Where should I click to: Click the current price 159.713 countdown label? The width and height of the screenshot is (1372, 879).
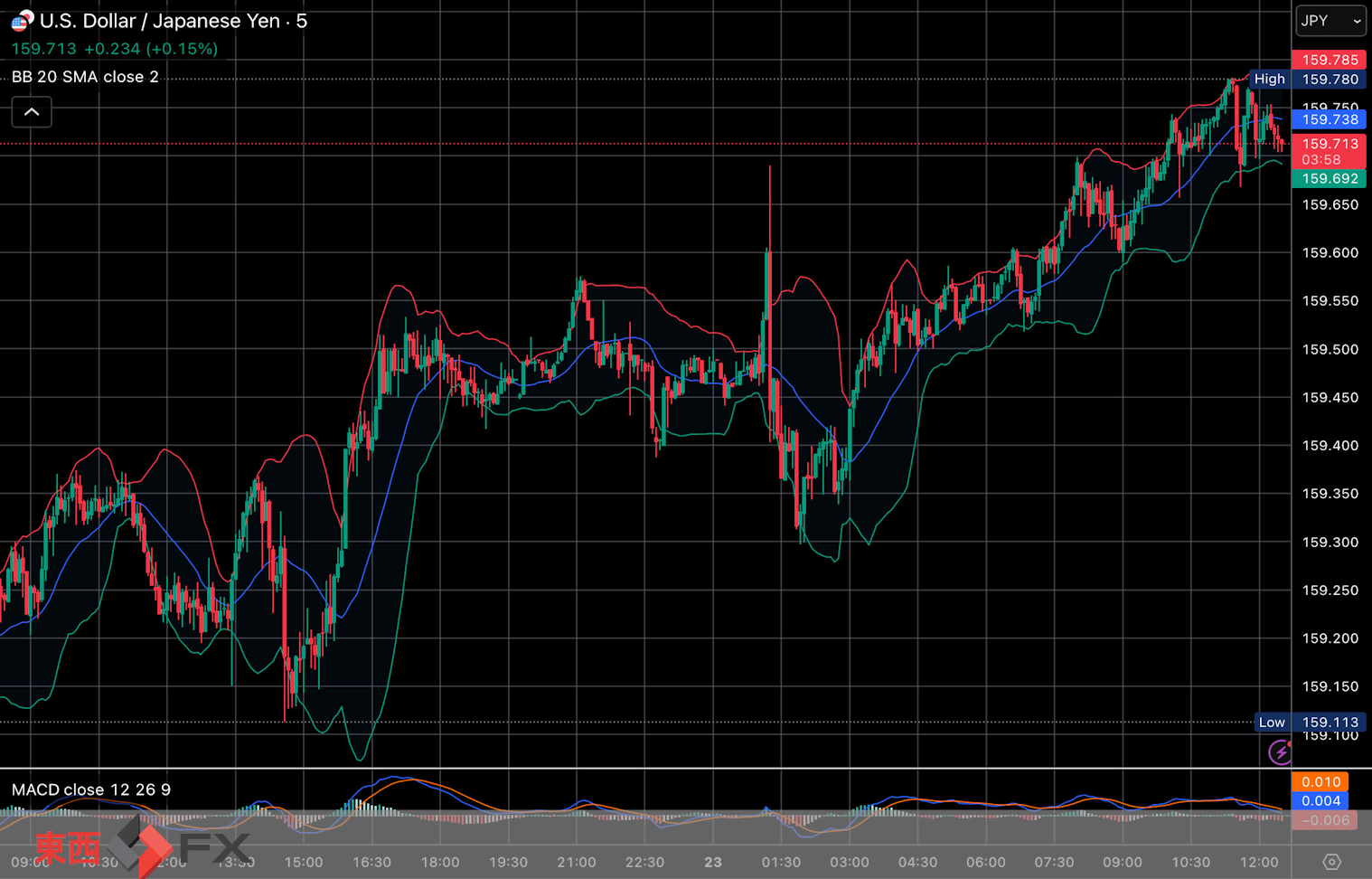coord(1329,151)
